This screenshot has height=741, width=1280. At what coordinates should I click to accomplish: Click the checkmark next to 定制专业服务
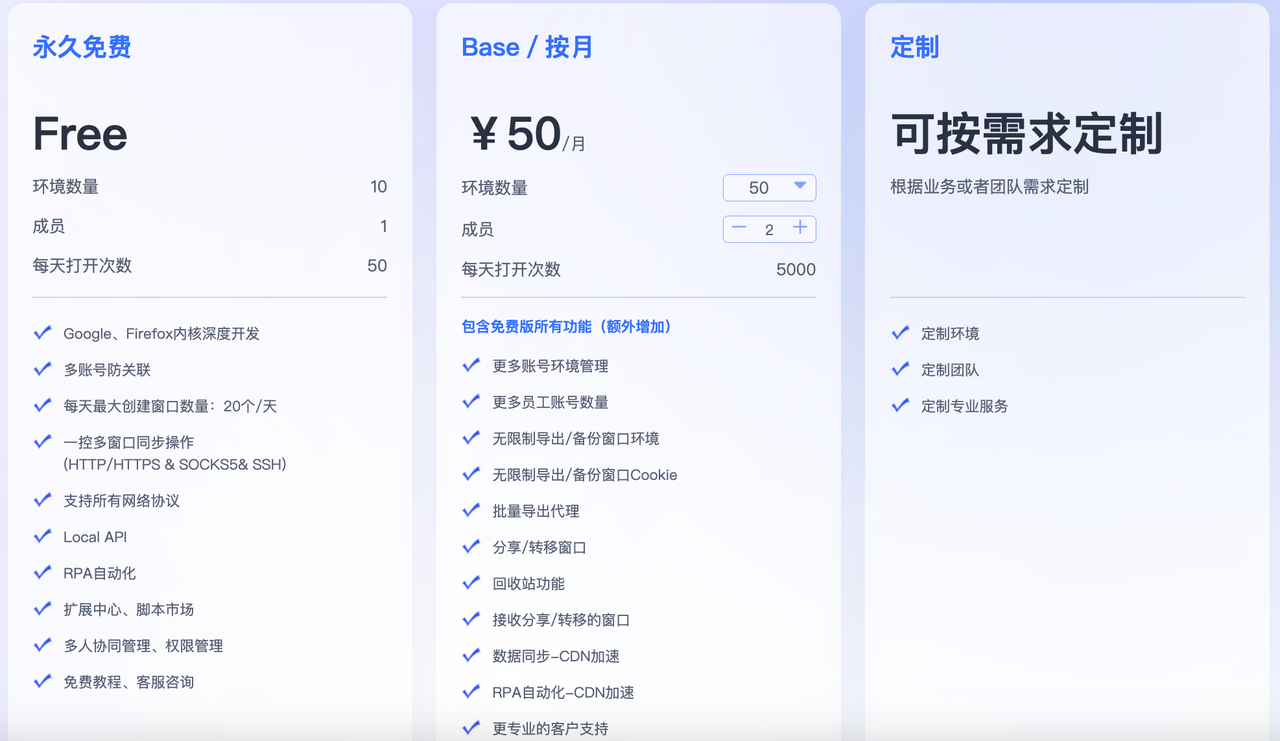pyautogui.click(x=899, y=406)
